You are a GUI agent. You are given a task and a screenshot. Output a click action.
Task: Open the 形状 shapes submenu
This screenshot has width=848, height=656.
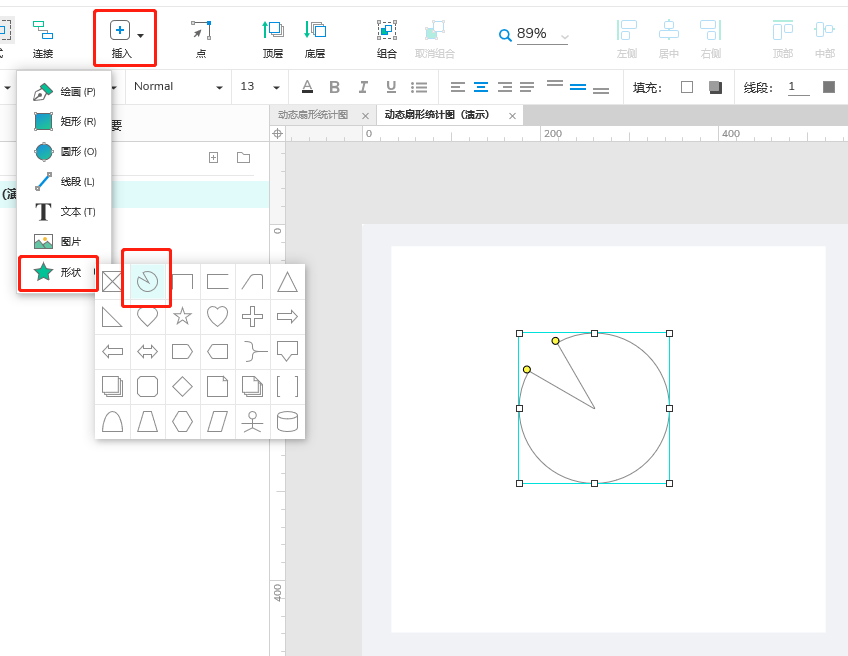pos(58,272)
